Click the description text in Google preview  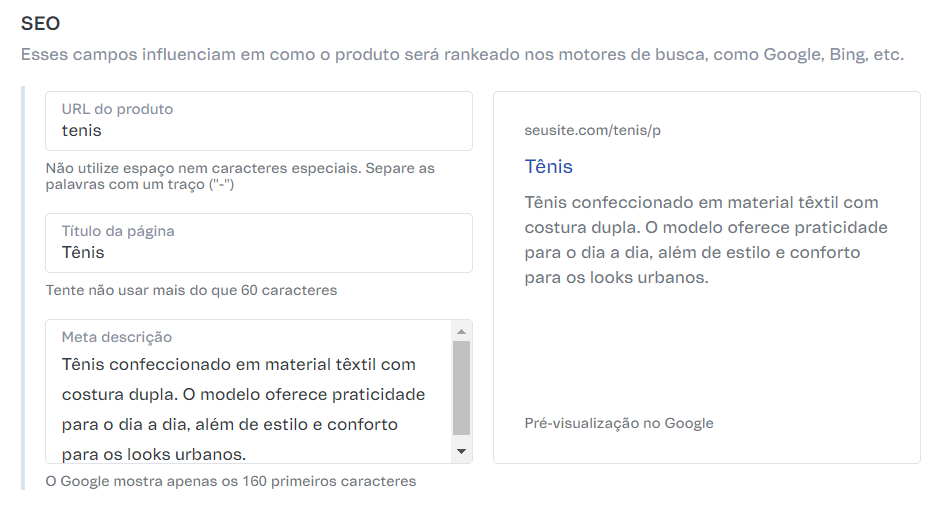point(705,240)
